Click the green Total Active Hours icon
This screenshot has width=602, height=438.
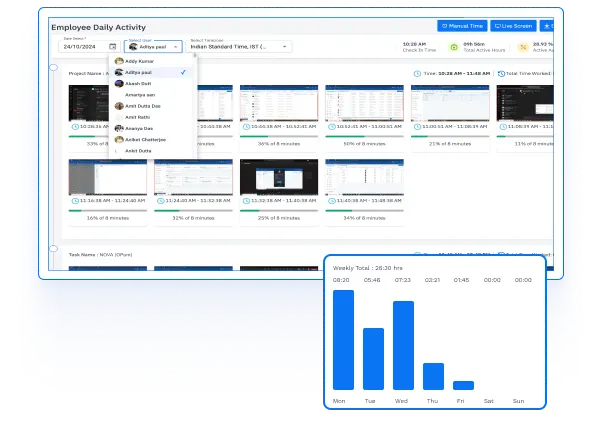pyautogui.click(x=454, y=47)
